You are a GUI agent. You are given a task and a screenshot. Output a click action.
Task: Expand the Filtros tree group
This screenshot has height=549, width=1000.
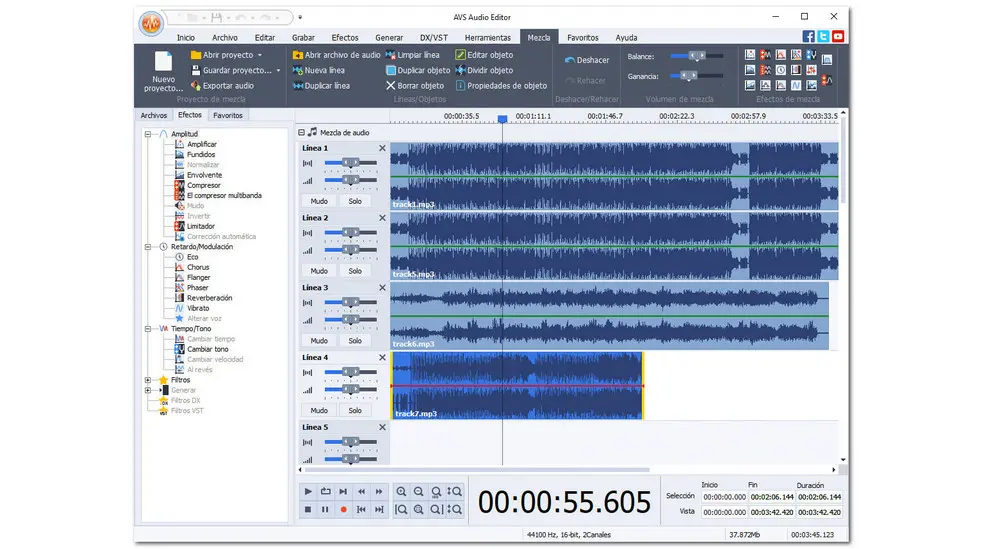pos(148,380)
